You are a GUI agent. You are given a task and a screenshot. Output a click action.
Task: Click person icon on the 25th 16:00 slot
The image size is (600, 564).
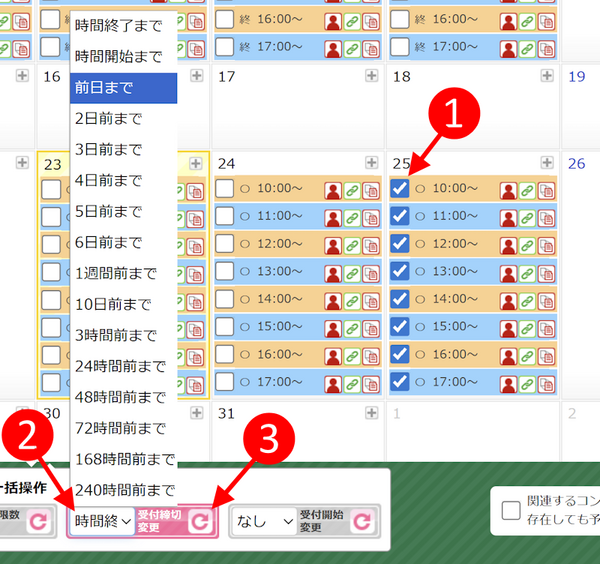tap(508, 354)
